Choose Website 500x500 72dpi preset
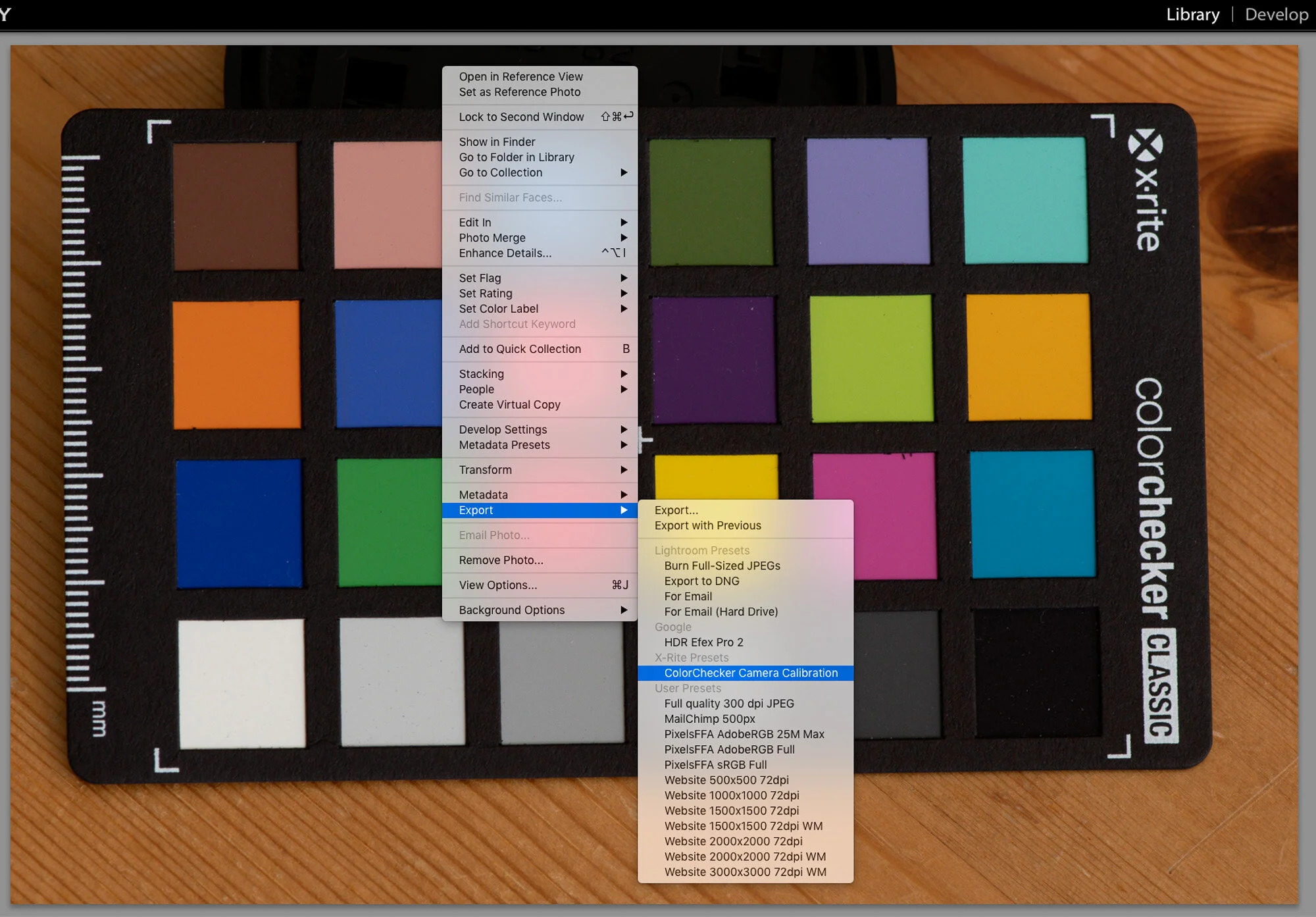The height and width of the screenshot is (917, 1316). (746, 780)
